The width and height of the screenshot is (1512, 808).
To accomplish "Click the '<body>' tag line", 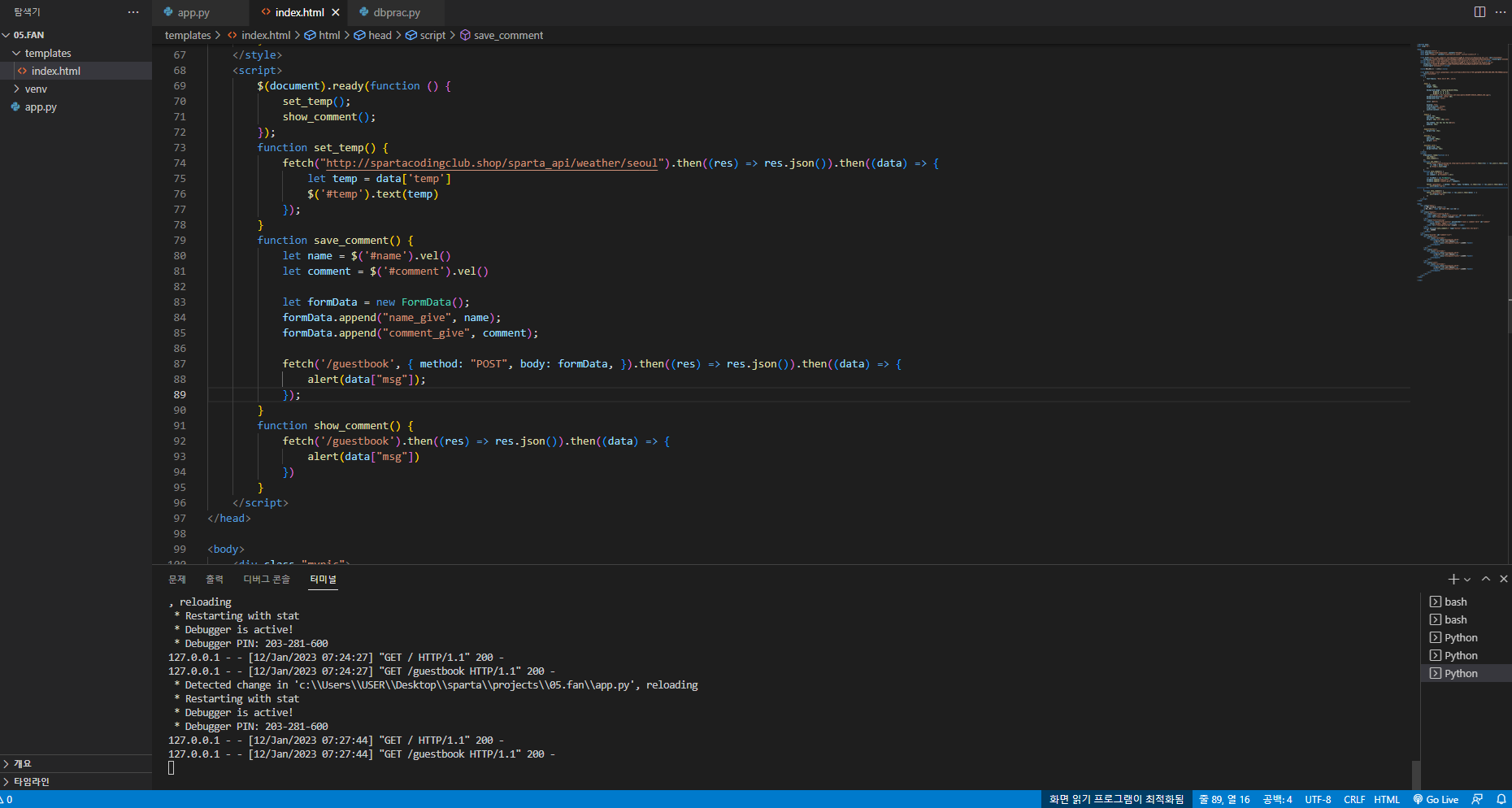I will pyautogui.click(x=226, y=550).
